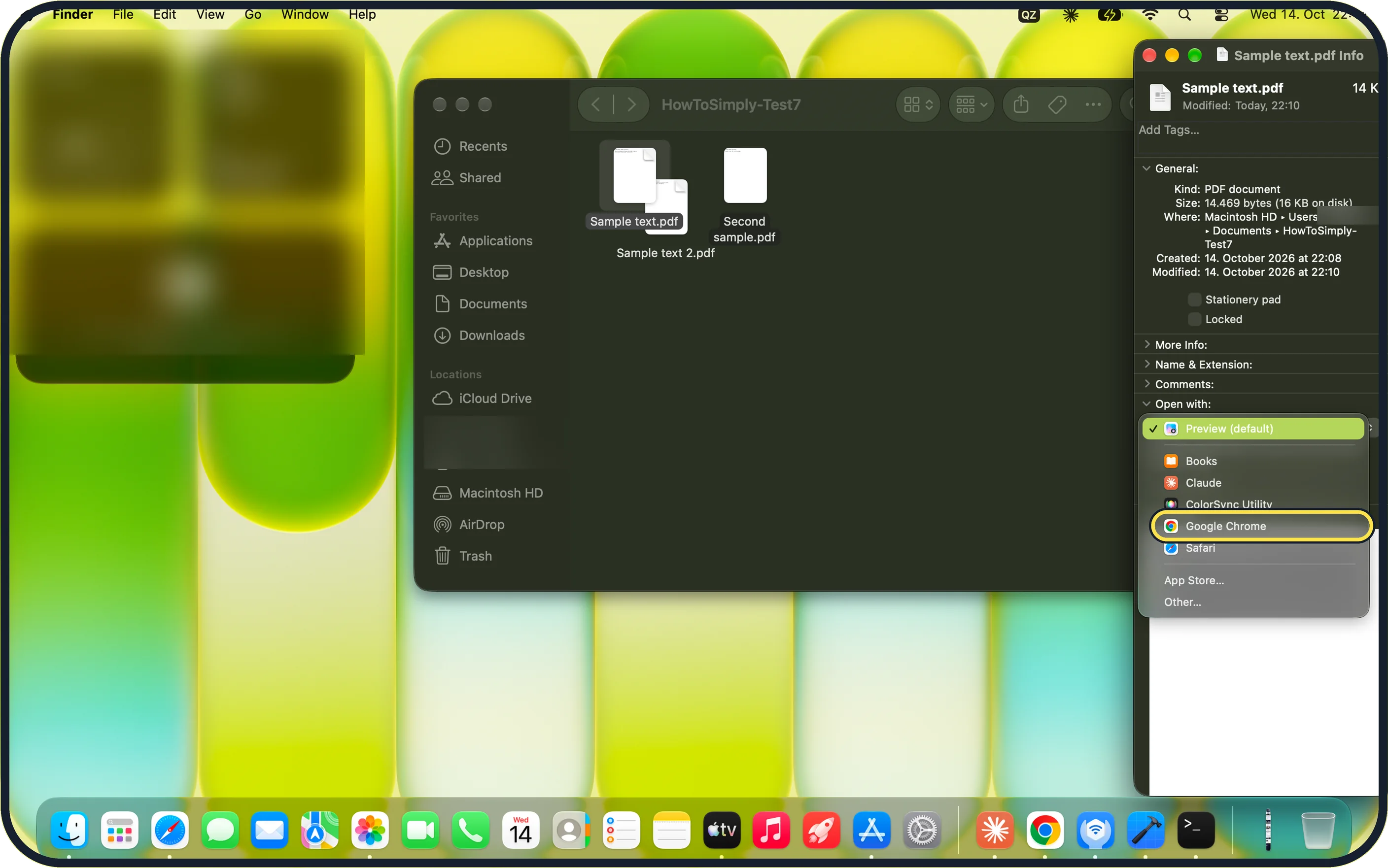Expand the Name & Extension section
This screenshot has width=1388, height=868.
click(1146, 365)
